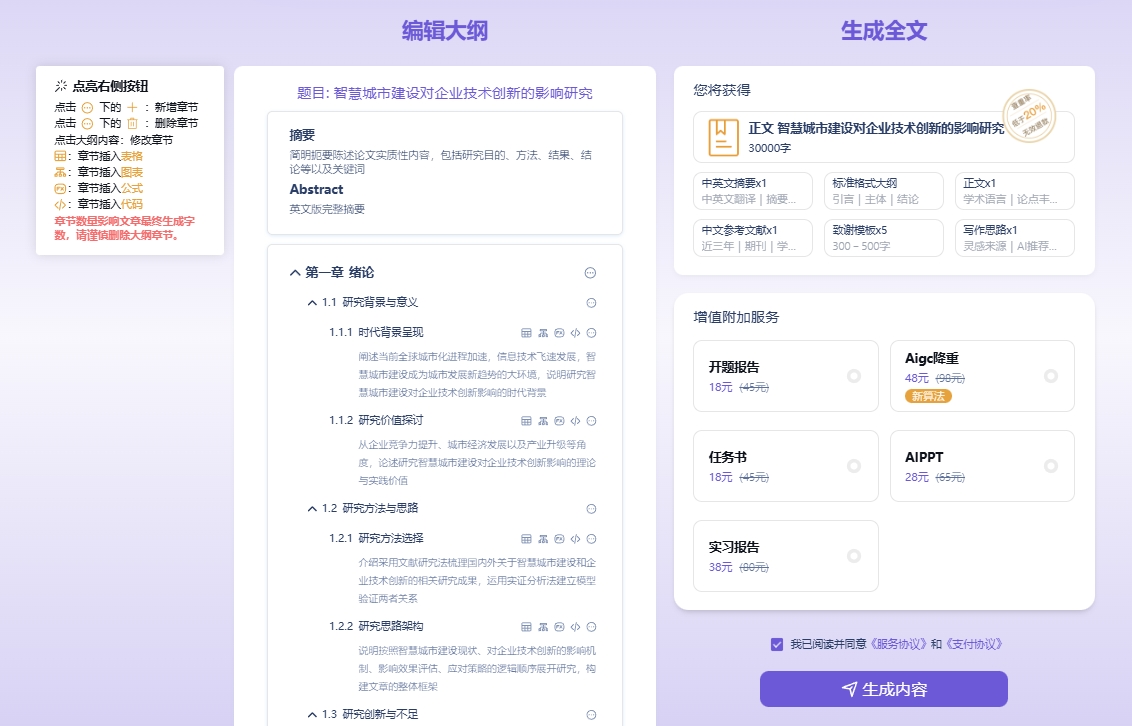Insert code into section 1.2.2 研究思路架构
1132x726 pixels.
tap(574, 627)
